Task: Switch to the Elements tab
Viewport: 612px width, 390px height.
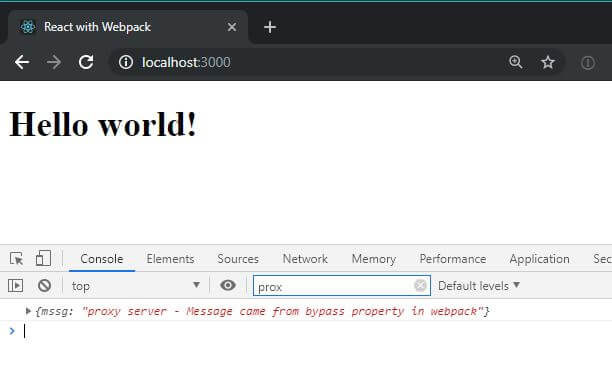Action: click(170, 259)
